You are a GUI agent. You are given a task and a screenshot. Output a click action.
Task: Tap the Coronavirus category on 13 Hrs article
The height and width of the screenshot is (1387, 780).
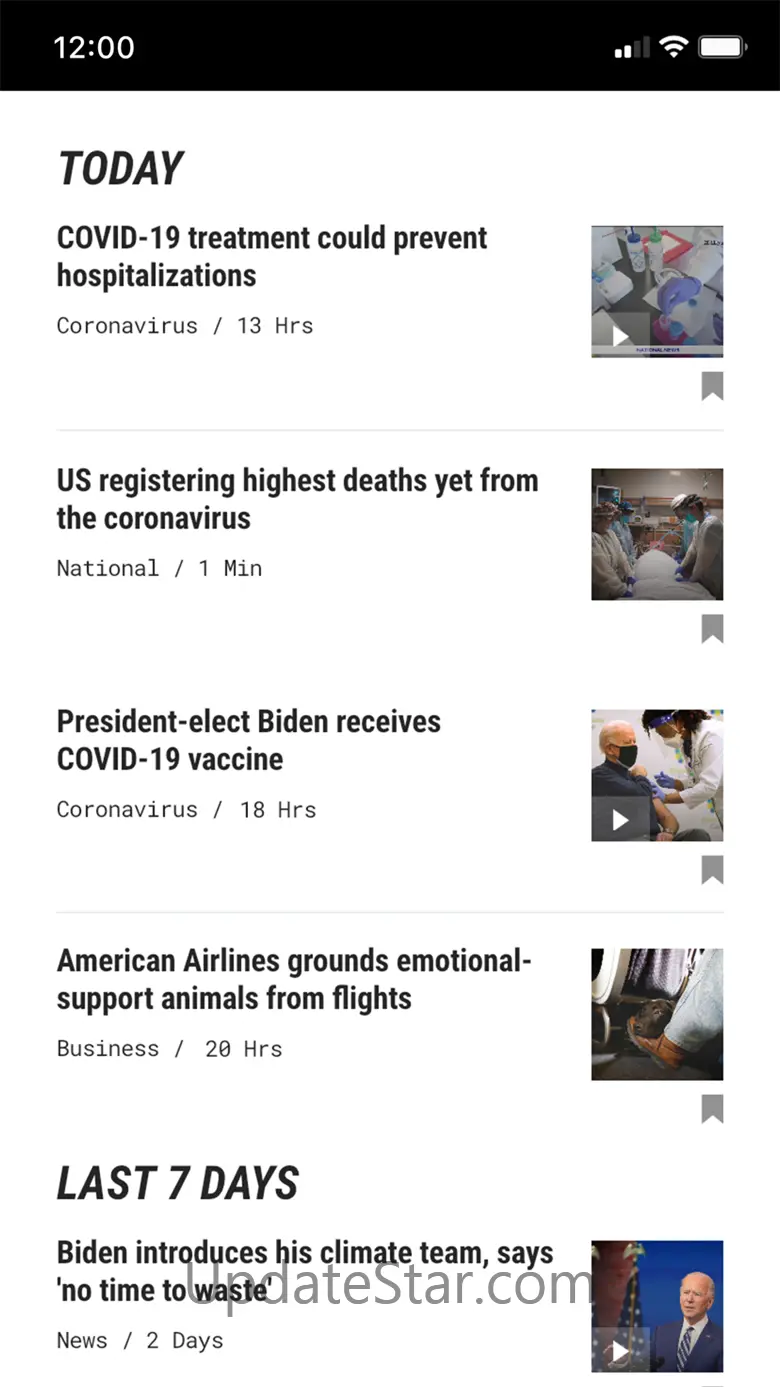pos(127,326)
